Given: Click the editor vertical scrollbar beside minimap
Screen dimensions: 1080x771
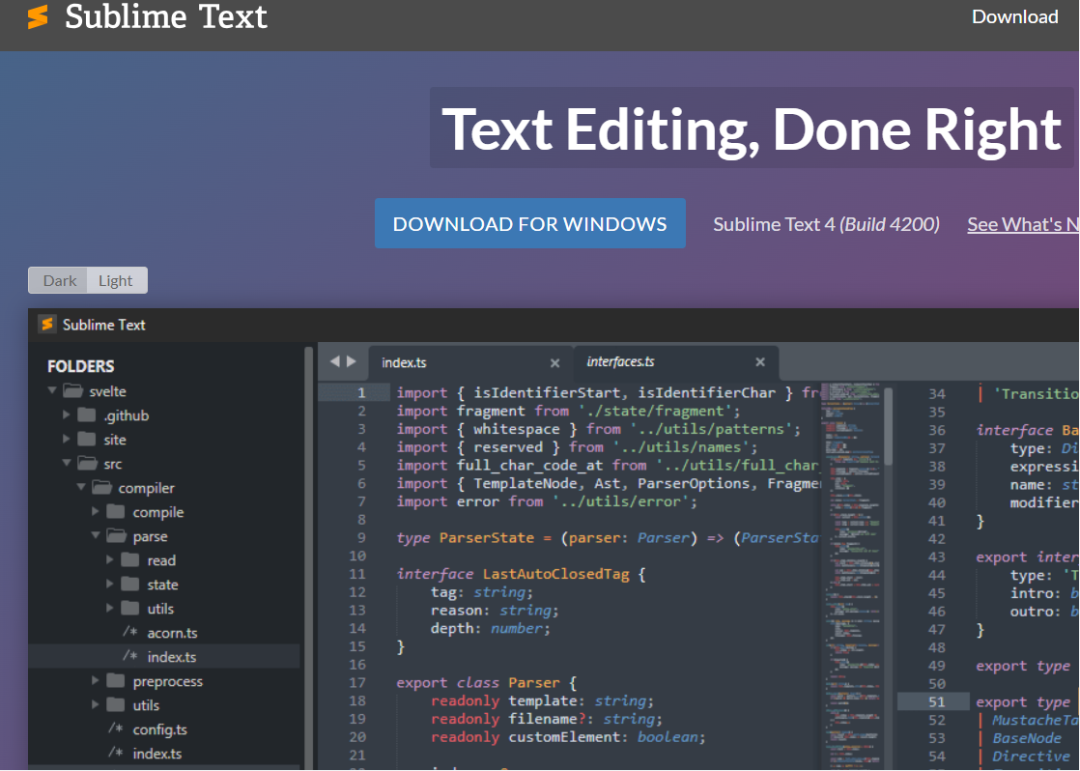Looking at the screenshot, I should (x=888, y=426).
